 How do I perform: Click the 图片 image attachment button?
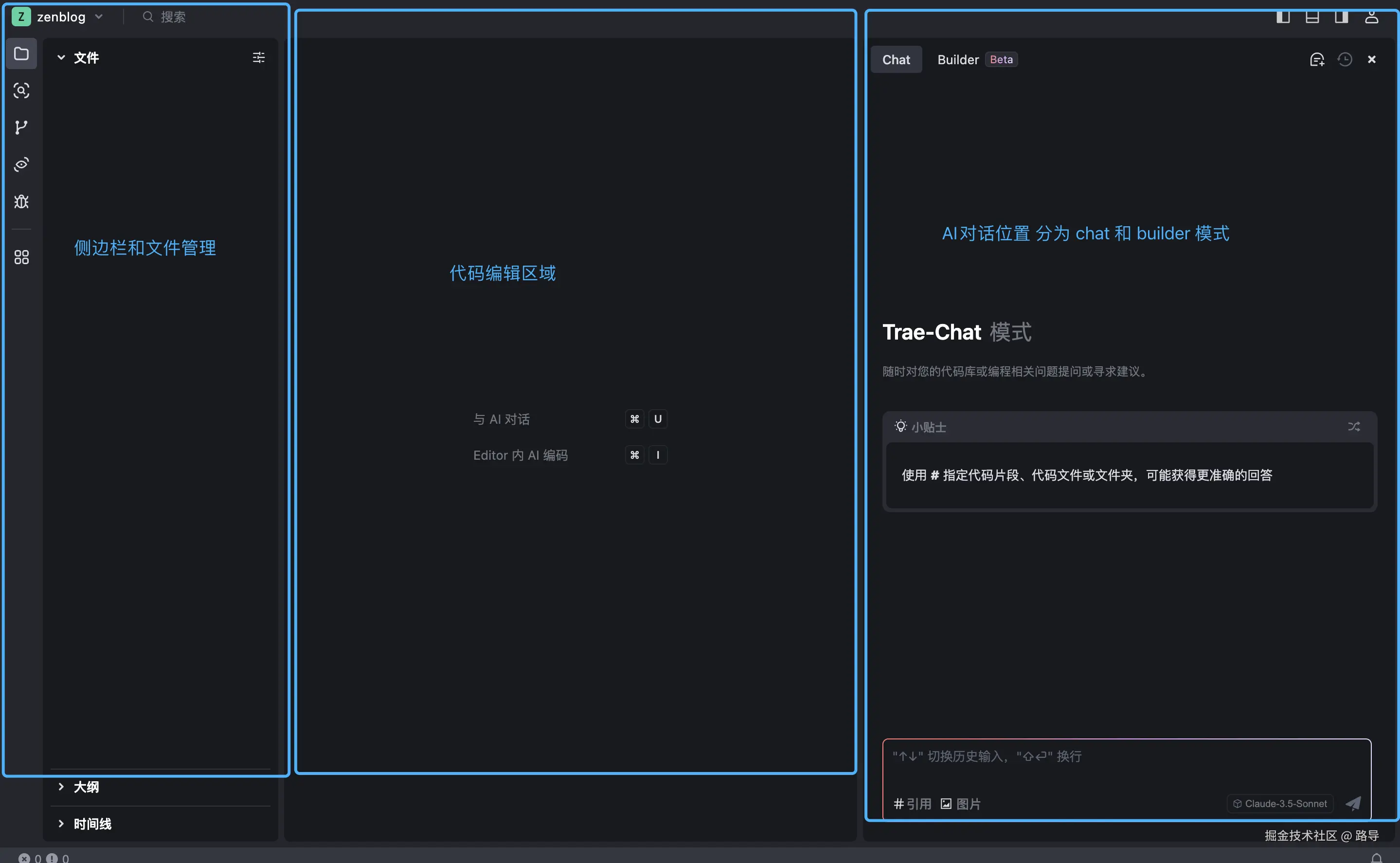(961, 804)
